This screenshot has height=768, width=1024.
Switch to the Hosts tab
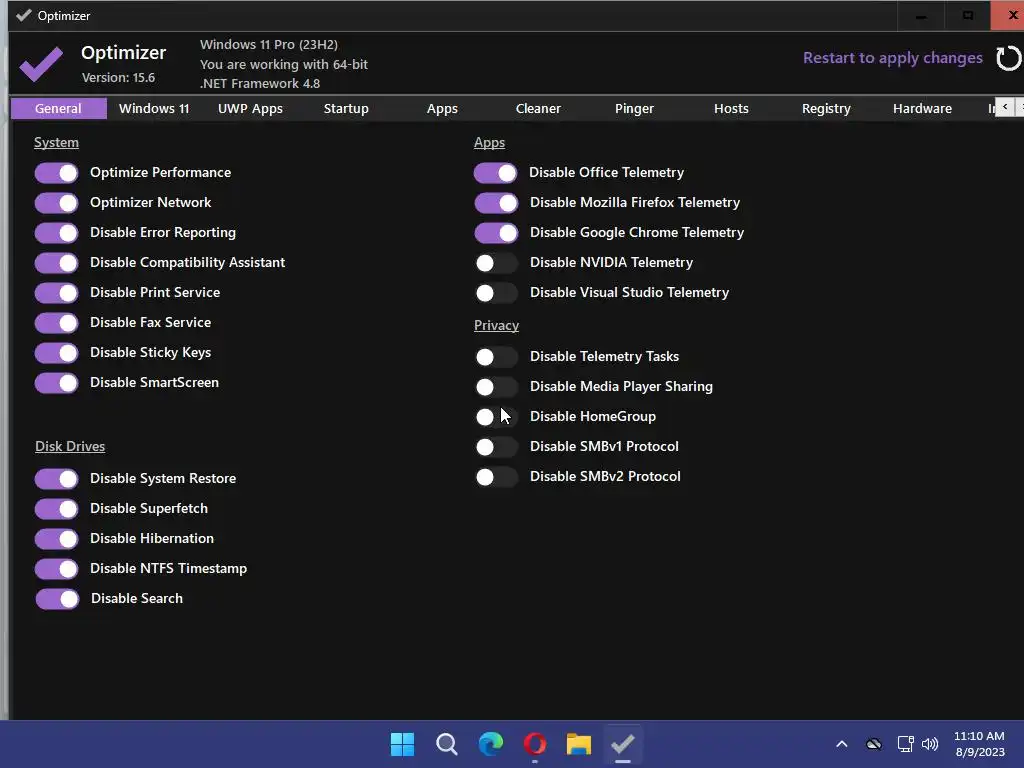point(731,108)
